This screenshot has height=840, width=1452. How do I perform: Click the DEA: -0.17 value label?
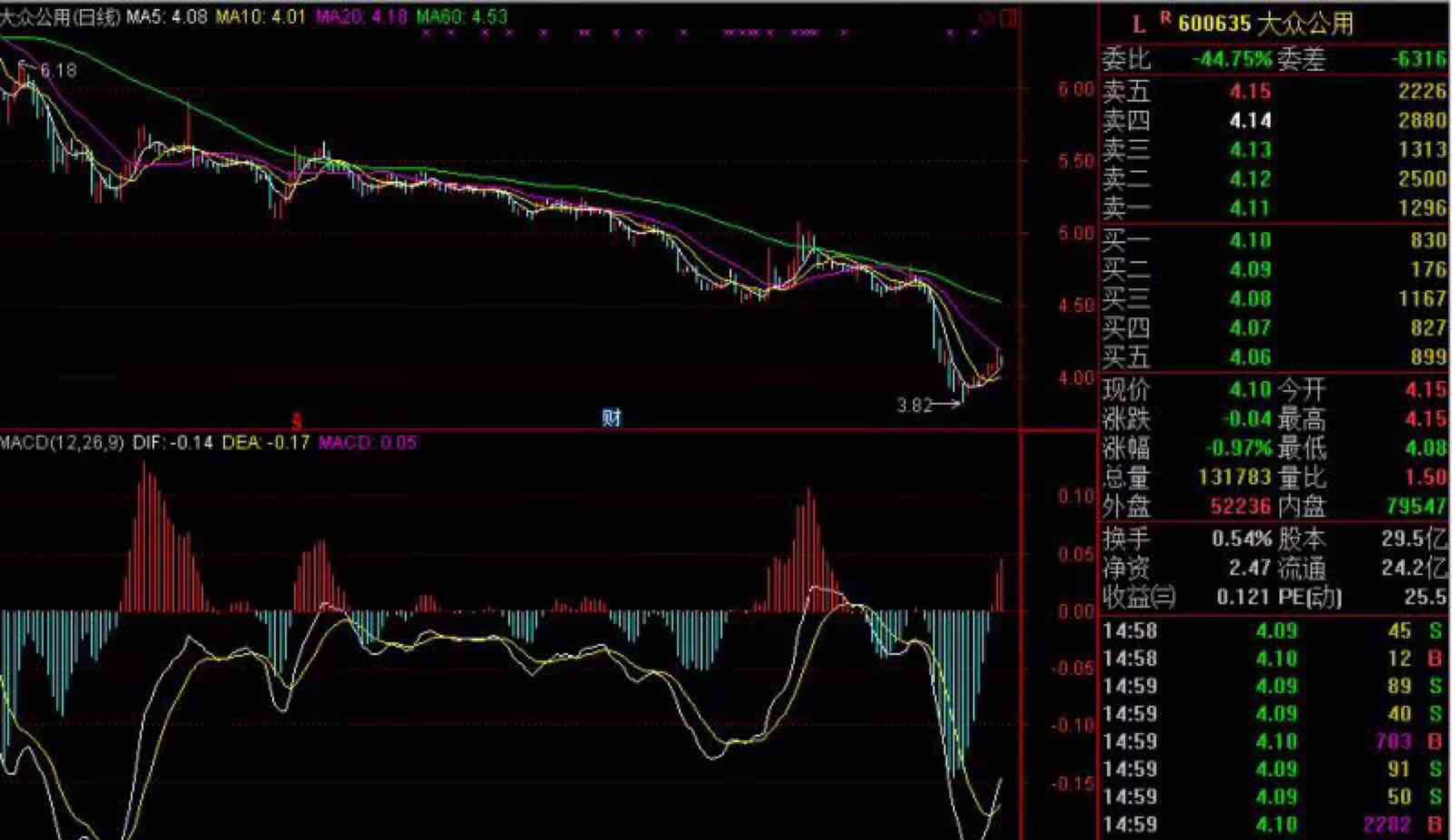pyautogui.click(x=265, y=443)
